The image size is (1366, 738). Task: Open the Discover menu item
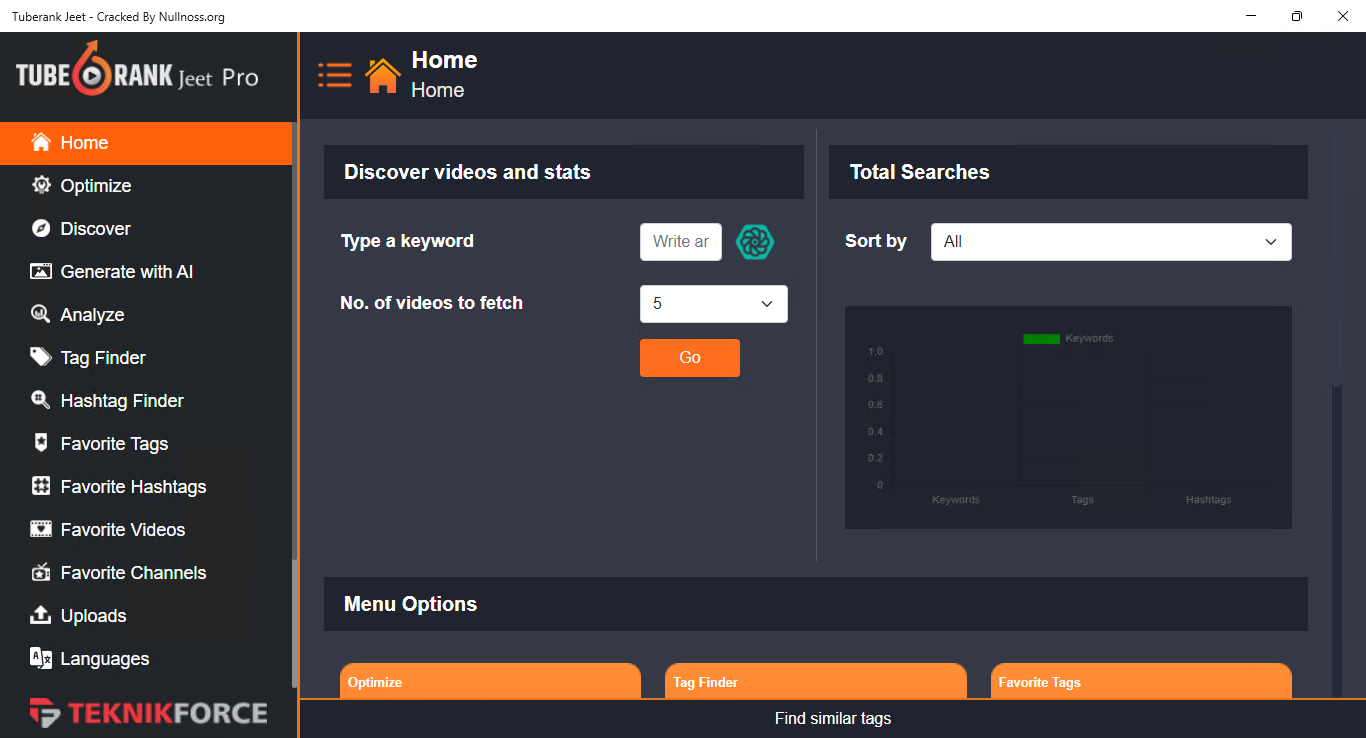[x=146, y=229]
